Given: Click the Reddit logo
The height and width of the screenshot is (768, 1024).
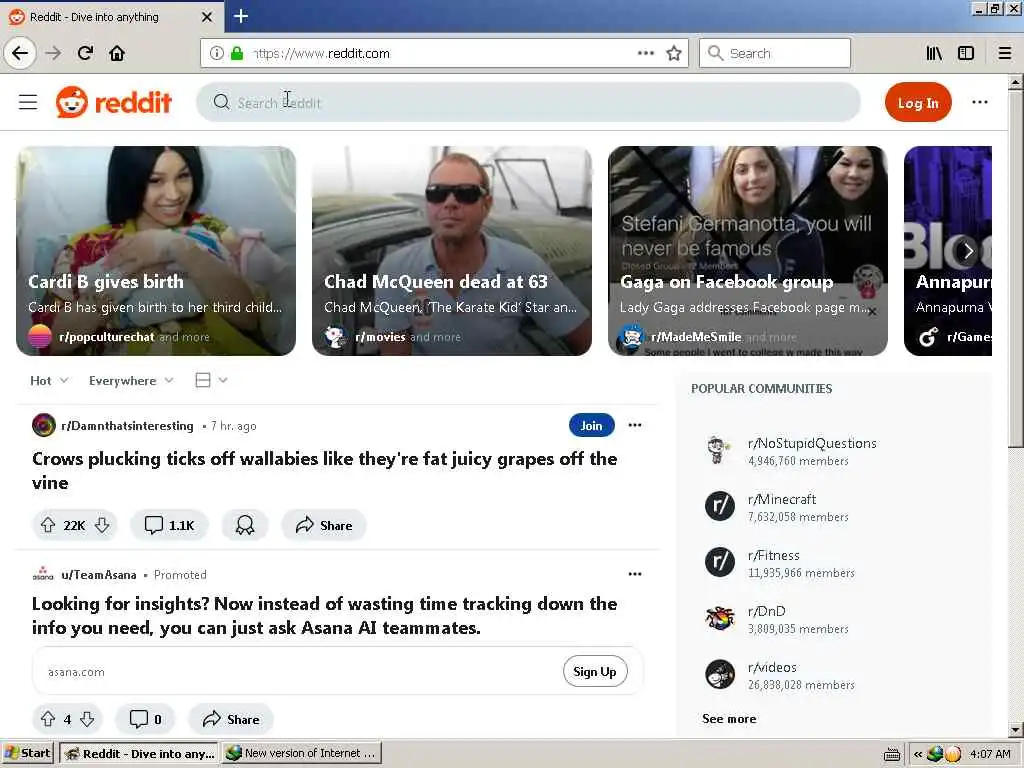Looking at the screenshot, I should pyautogui.click(x=114, y=103).
